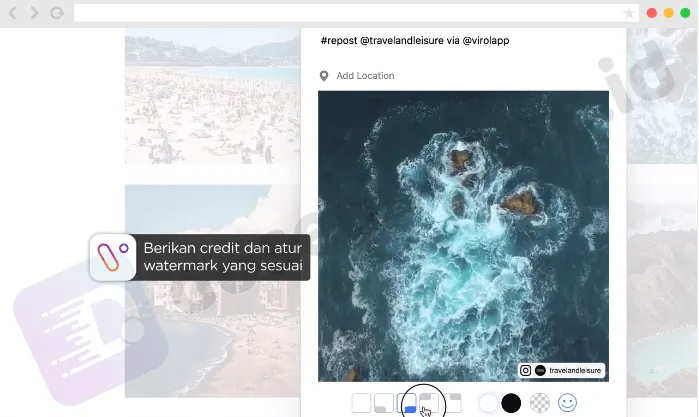699x417 pixels.
Task: Select the no-watermark position option
Action: click(x=361, y=403)
